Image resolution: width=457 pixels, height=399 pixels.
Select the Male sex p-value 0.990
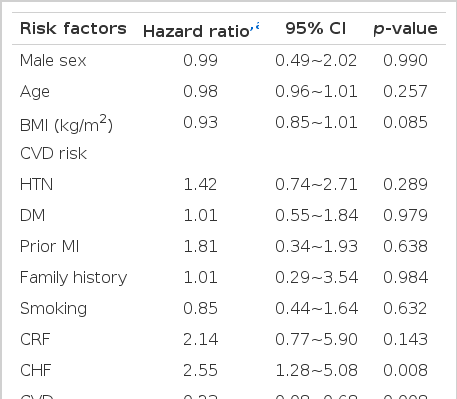405,60
